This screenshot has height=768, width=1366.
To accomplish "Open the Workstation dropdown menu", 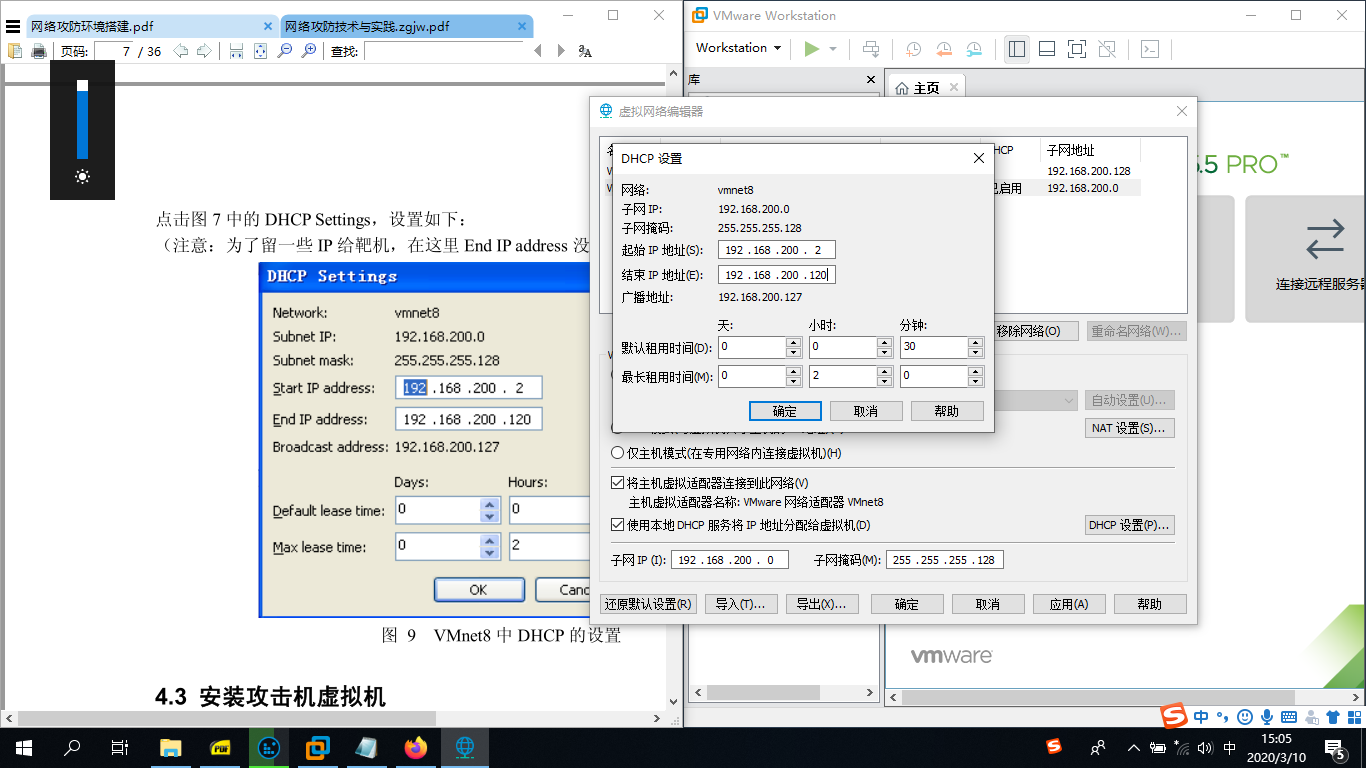I will click(737, 48).
